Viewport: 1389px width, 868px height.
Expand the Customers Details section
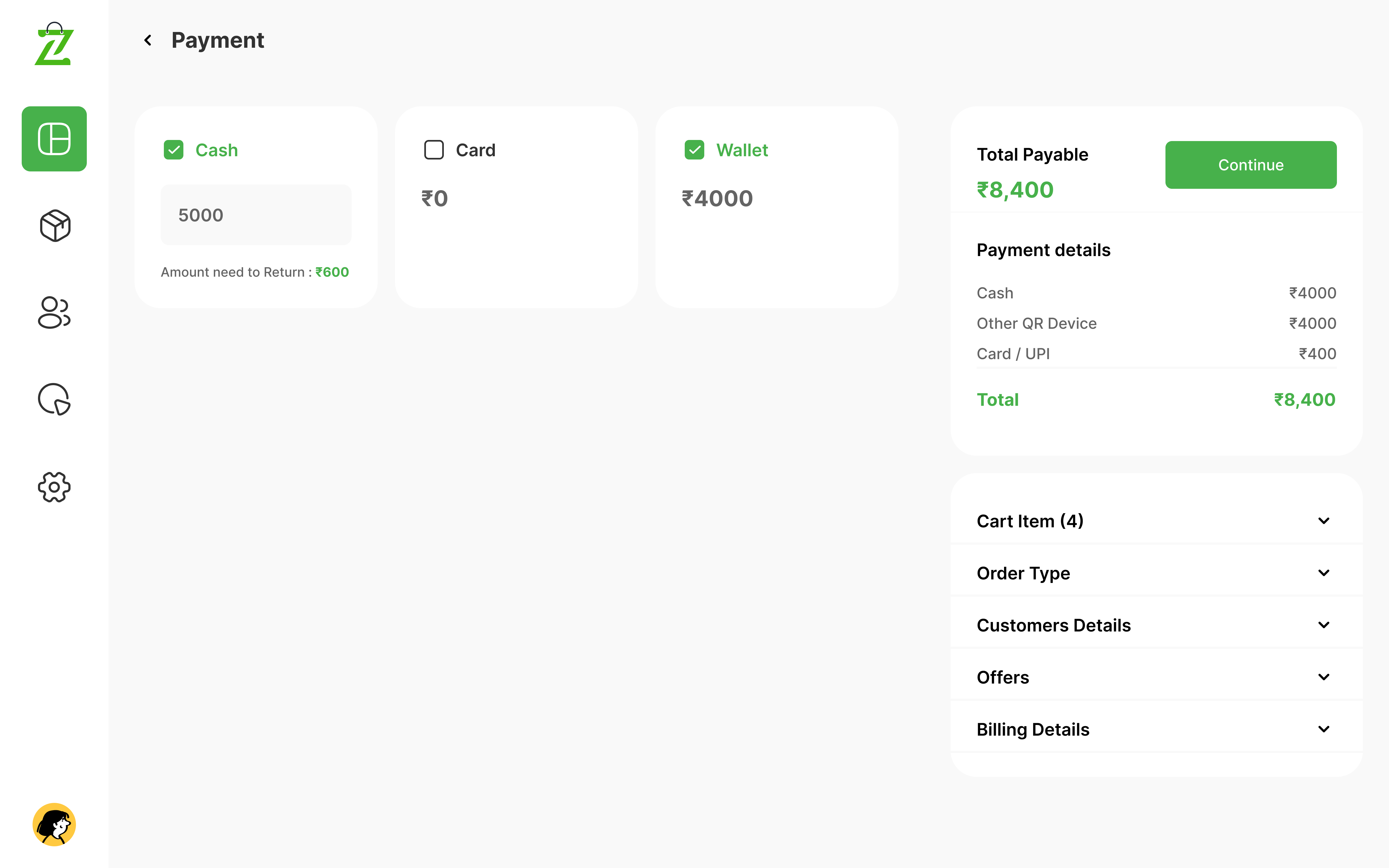(1323, 625)
